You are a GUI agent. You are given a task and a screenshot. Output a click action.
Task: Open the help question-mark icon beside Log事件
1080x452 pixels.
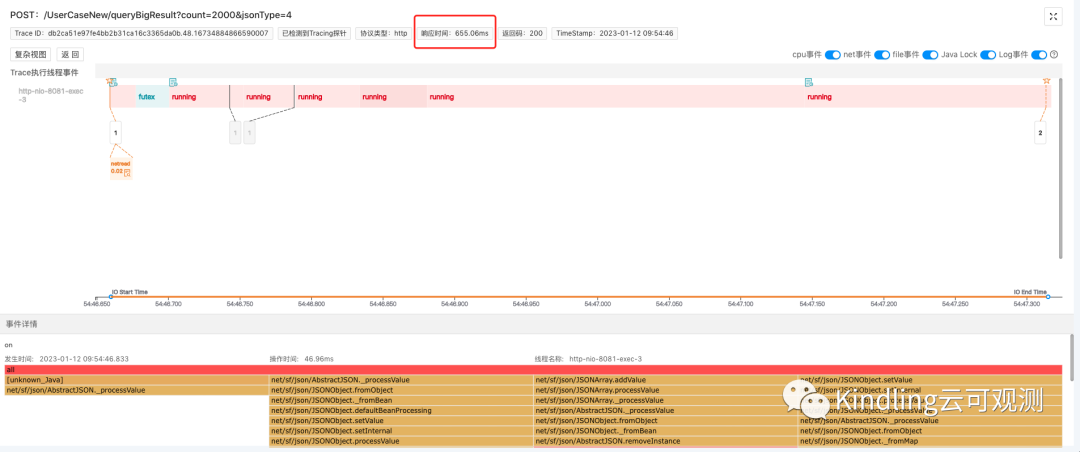[1054, 54]
